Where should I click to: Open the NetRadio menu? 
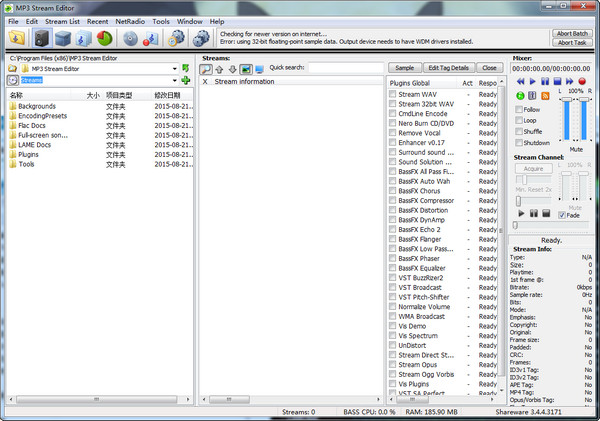[x=129, y=21]
